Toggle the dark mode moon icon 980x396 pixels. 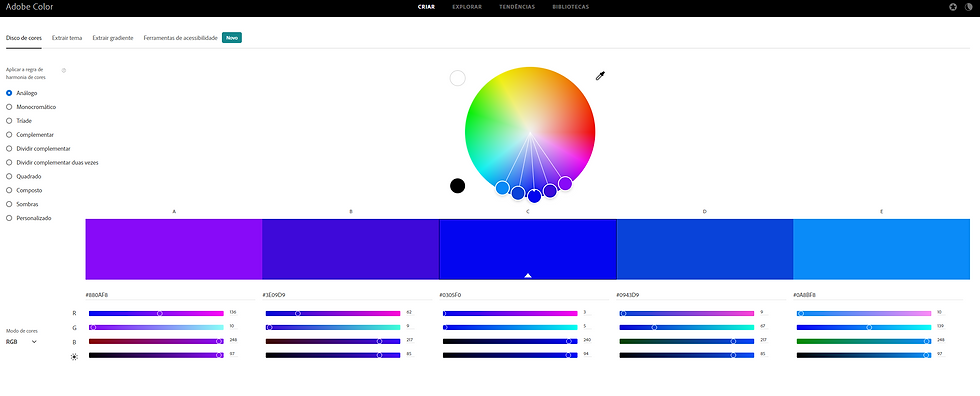coord(969,7)
